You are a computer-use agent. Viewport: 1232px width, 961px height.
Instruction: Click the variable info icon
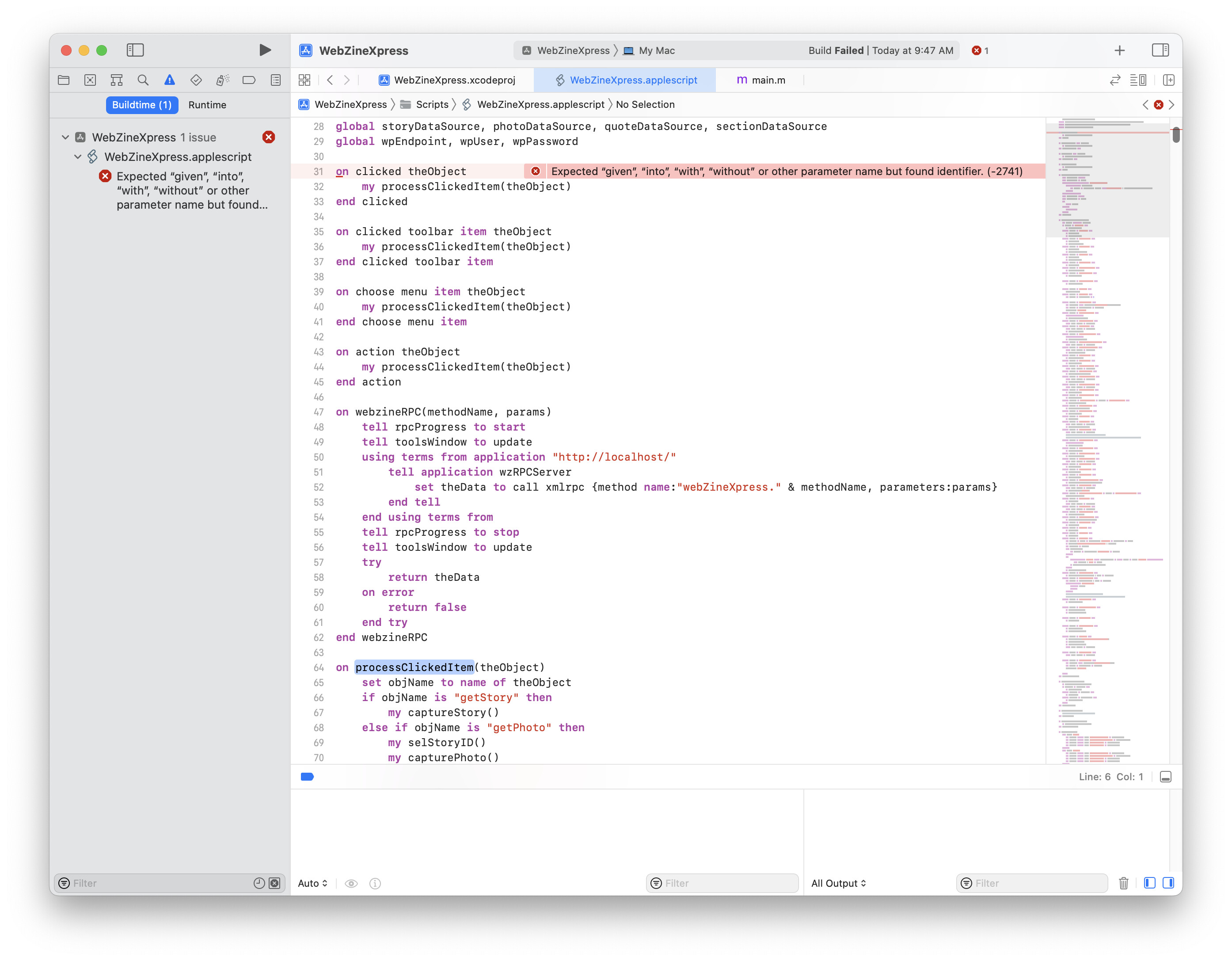(375, 883)
